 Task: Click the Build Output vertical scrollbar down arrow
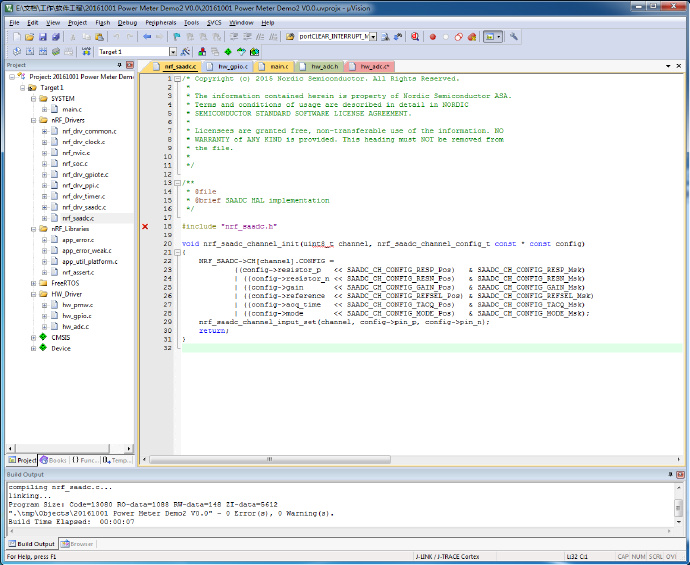pos(679,522)
